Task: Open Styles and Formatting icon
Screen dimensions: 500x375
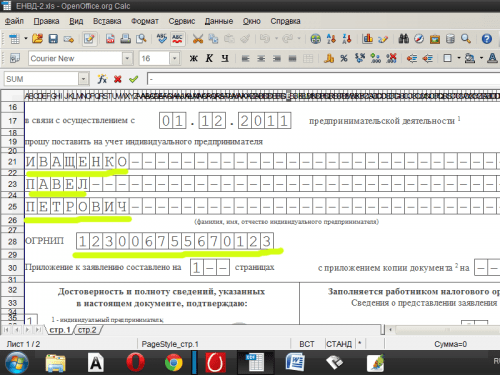Action: [x=14, y=59]
